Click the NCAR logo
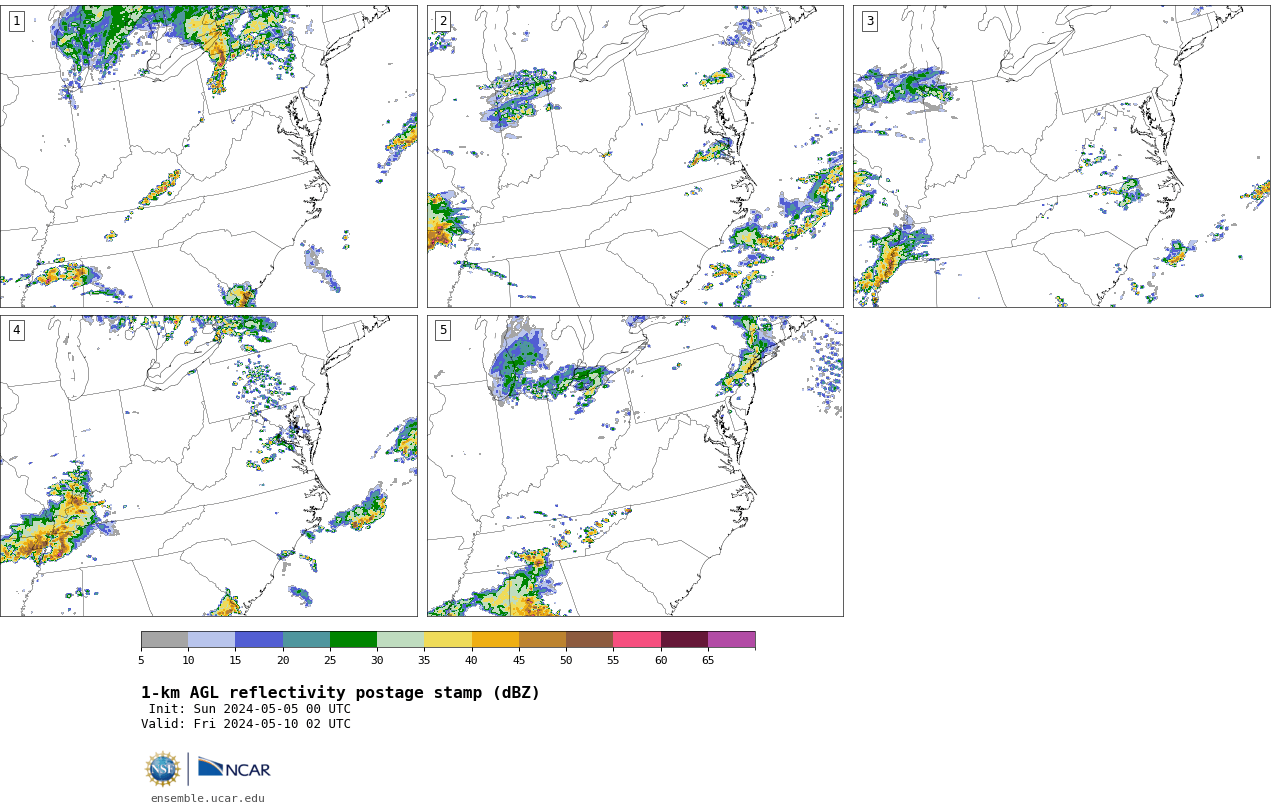1280x809 pixels. pos(234,768)
